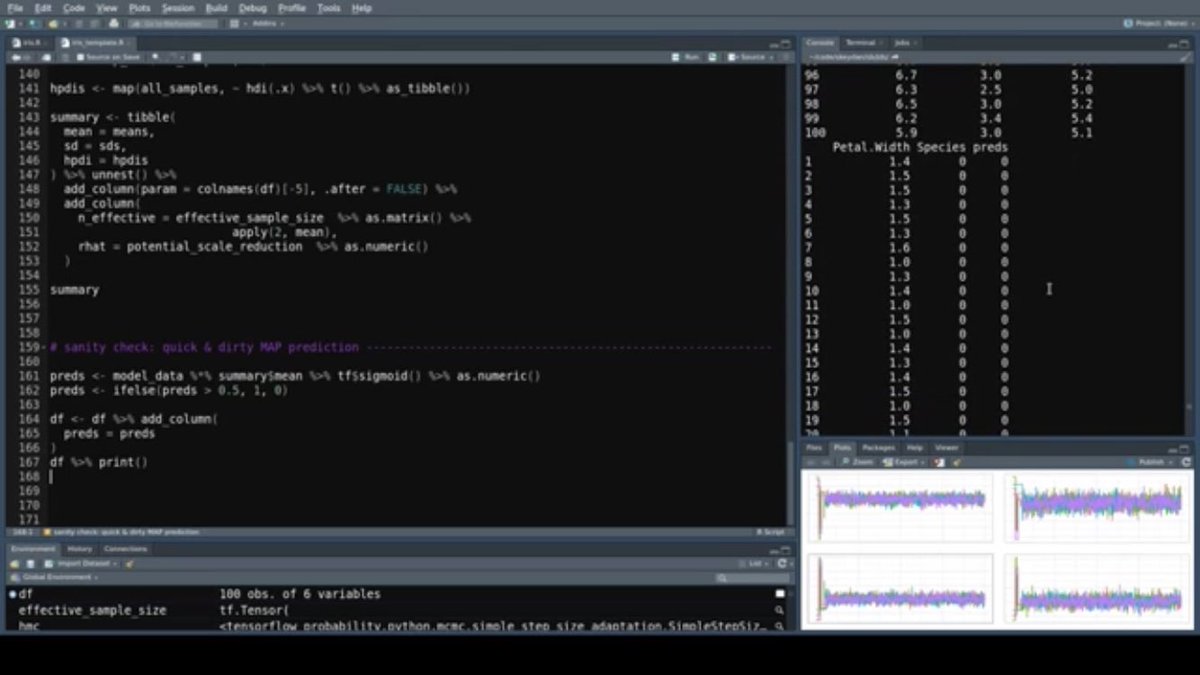Switch to the iris_template.R editor tab
Screen dimensions: 1200x675
[x=97, y=43]
